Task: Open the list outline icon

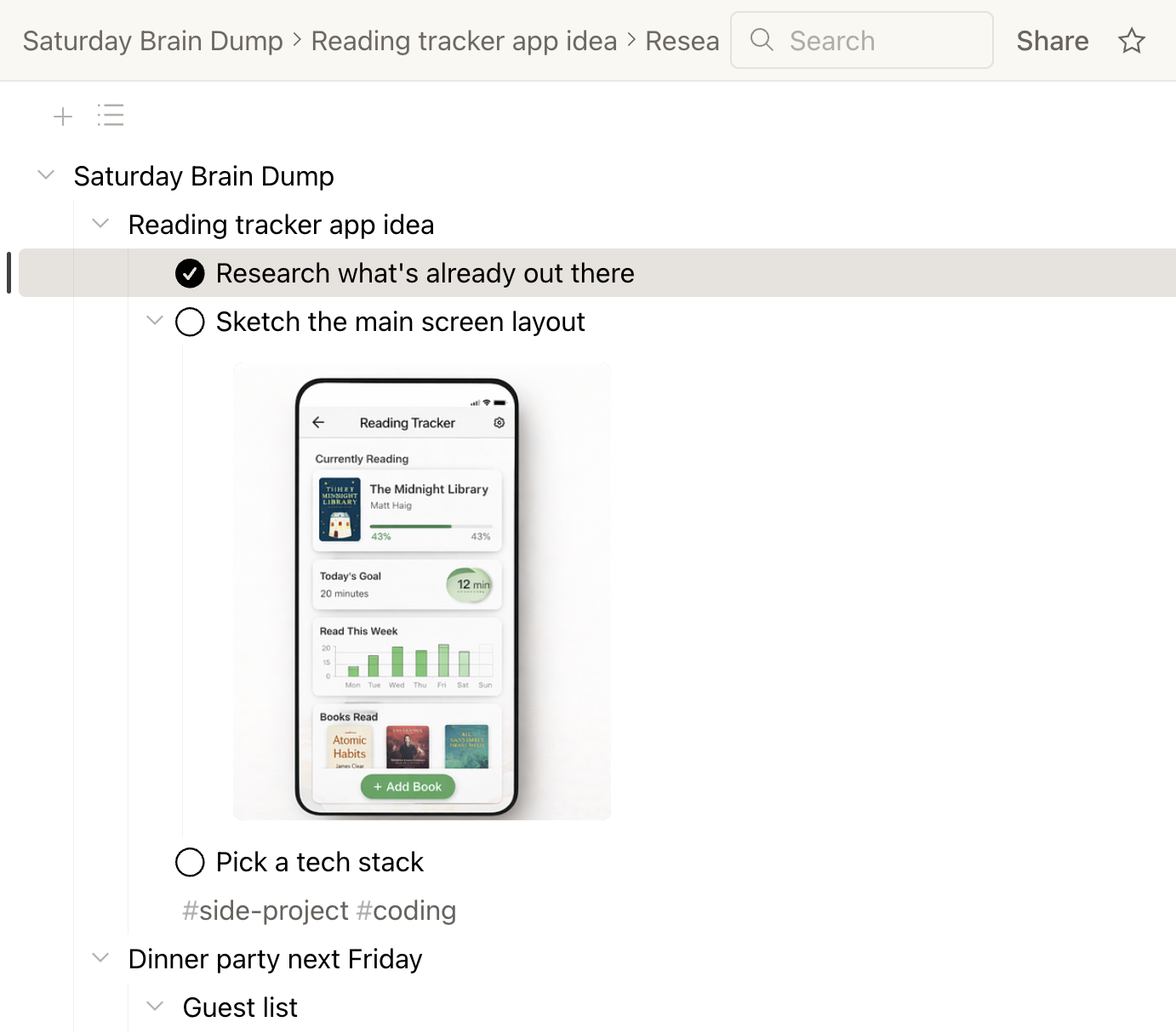Action: click(x=111, y=115)
